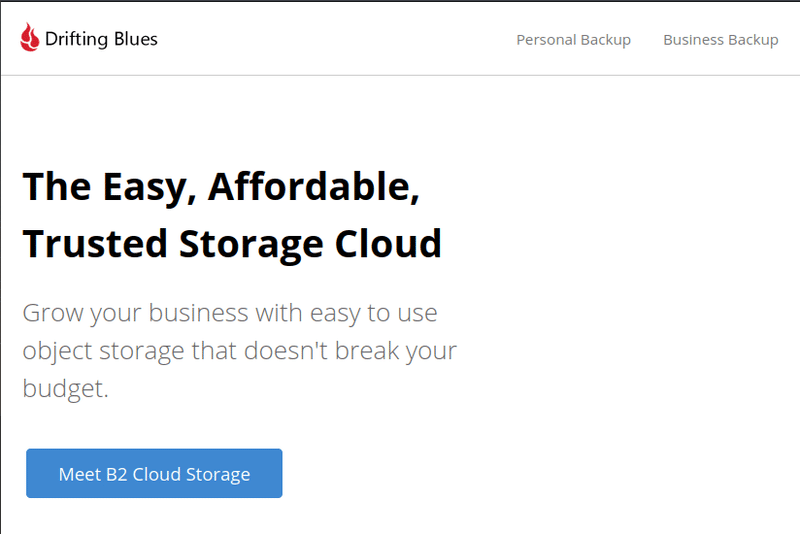Click the red flame logo icon
Screen dimensions: 800x534
[30, 37]
